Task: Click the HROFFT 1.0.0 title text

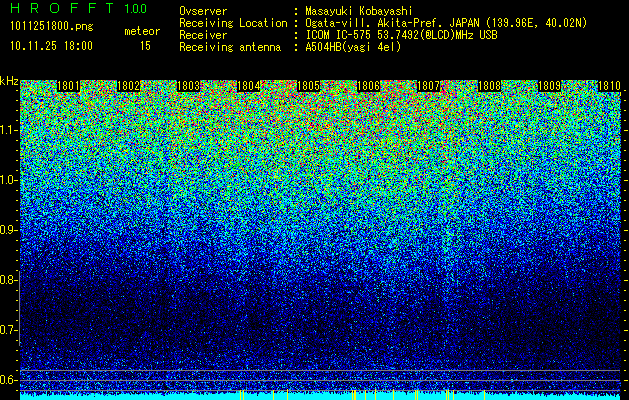Action: 79,8
